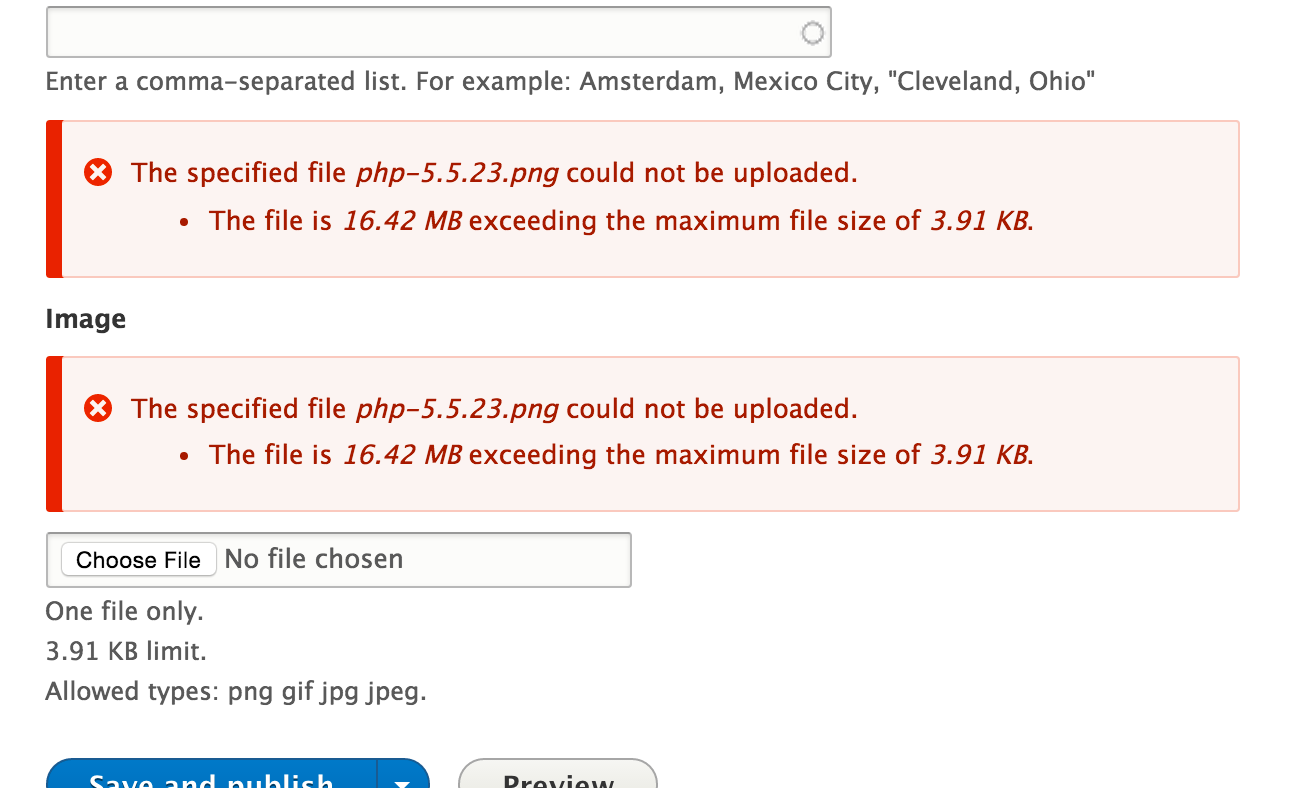The width and height of the screenshot is (1302, 788).
Task: Click the Choose File button
Action: 138,560
